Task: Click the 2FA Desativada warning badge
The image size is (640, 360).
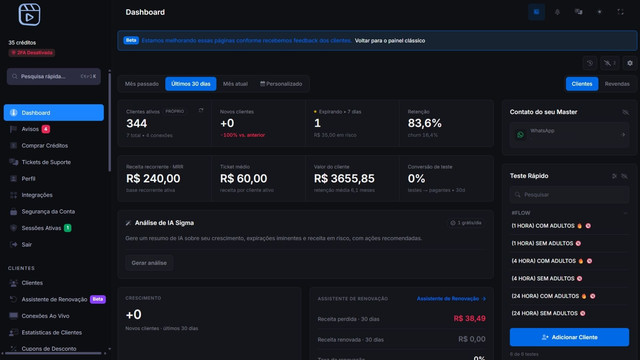Action: (31, 53)
